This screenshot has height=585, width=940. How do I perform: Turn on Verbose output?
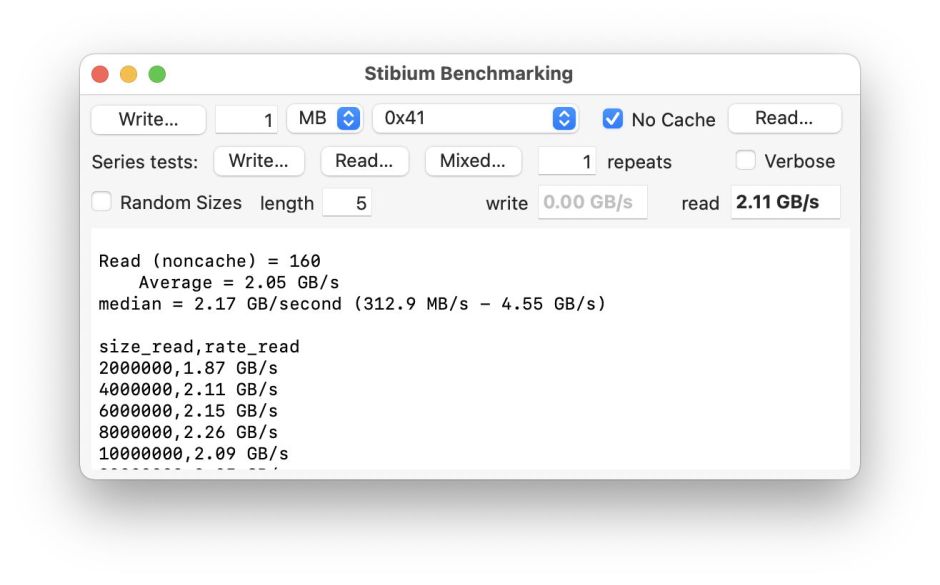(x=746, y=161)
